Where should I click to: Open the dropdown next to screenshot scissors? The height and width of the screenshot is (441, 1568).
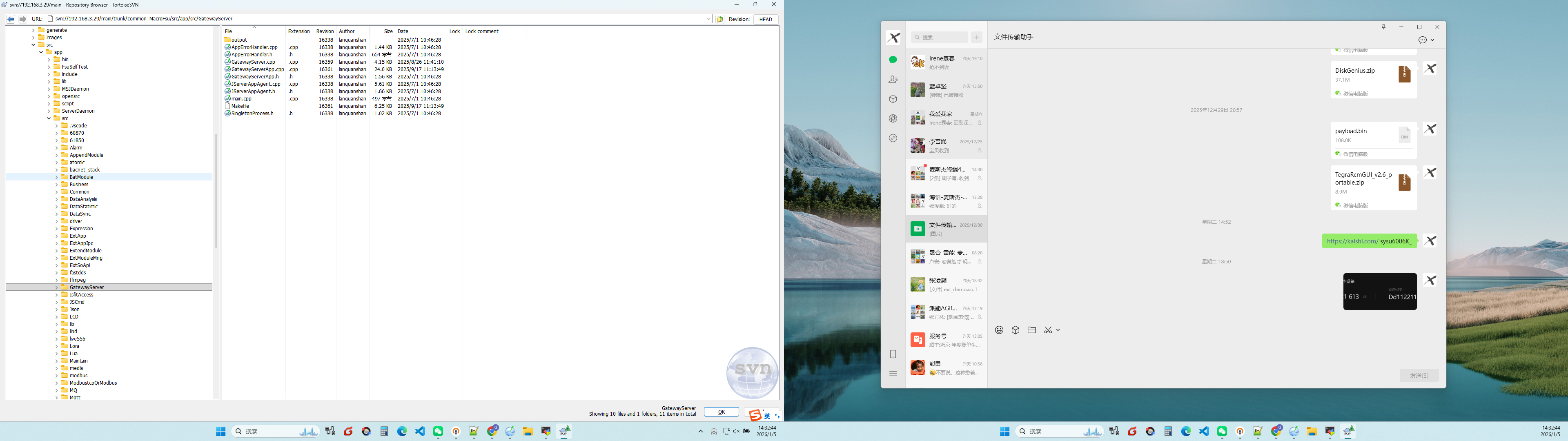click(1058, 330)
